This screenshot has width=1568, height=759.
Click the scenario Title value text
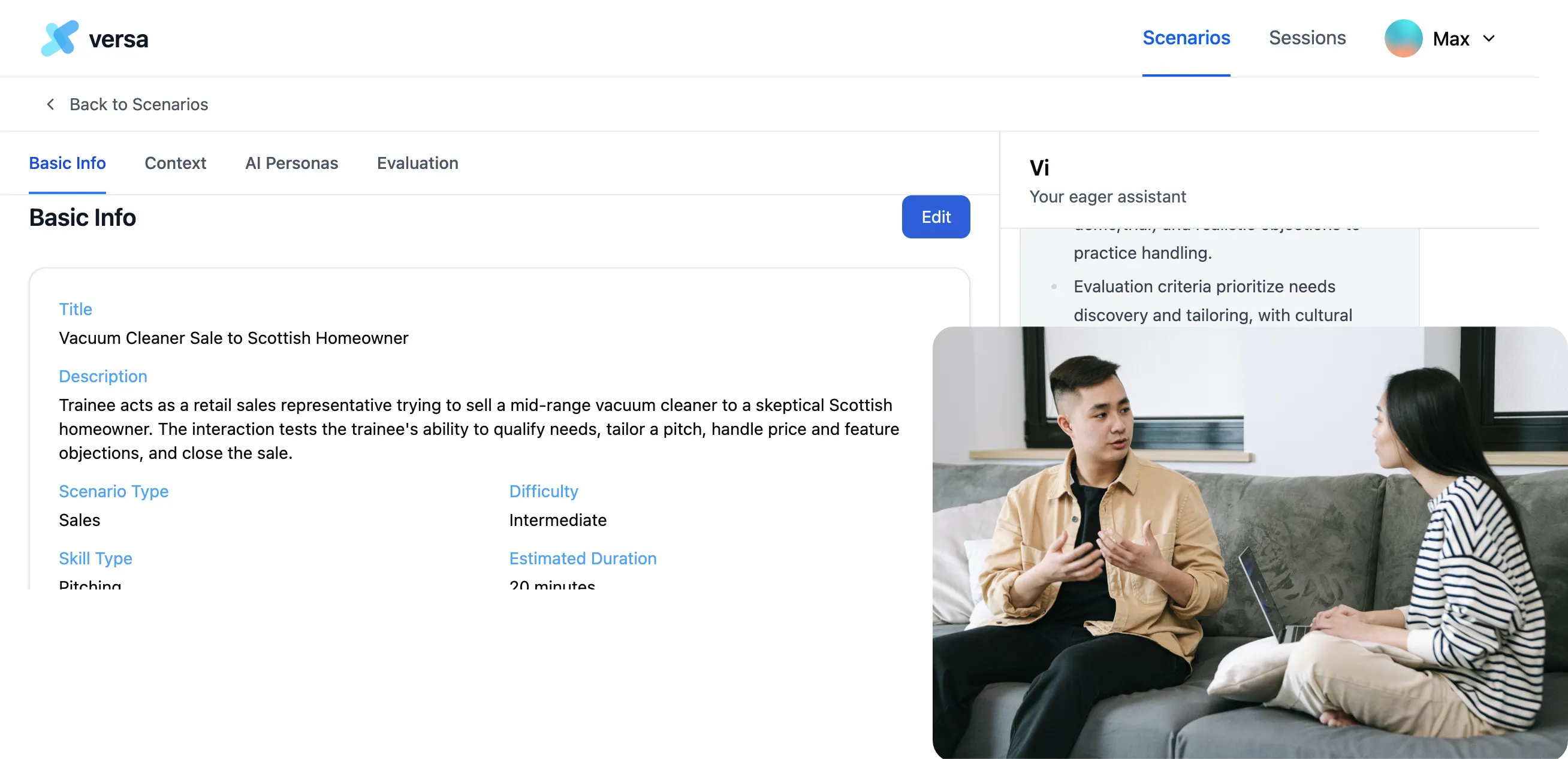234,337
